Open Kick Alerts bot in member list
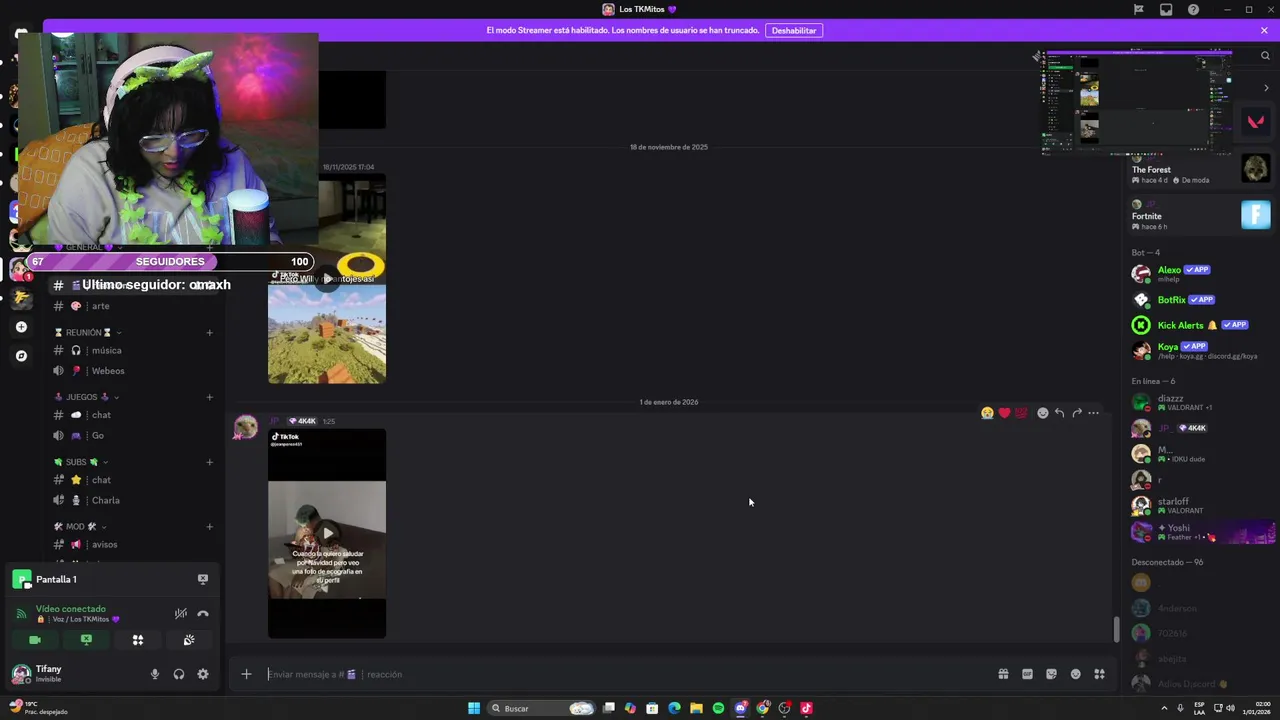1280x720 pixels. click(1200, 325)
